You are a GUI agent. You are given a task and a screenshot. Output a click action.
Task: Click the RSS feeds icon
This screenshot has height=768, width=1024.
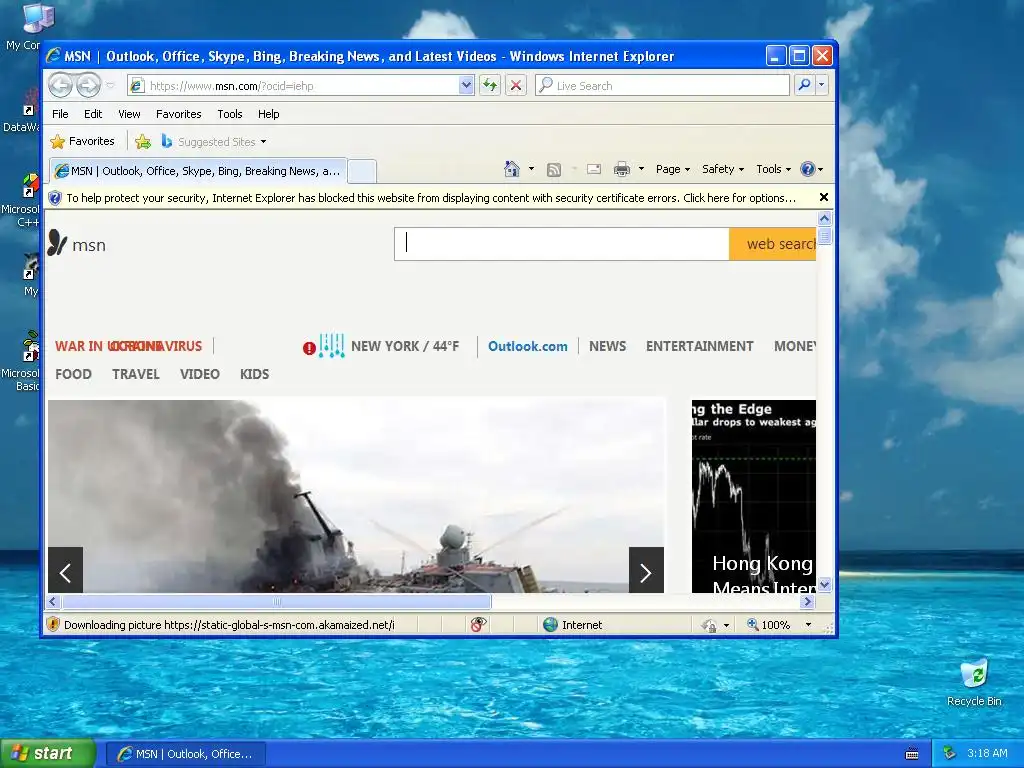pos(554,170)
